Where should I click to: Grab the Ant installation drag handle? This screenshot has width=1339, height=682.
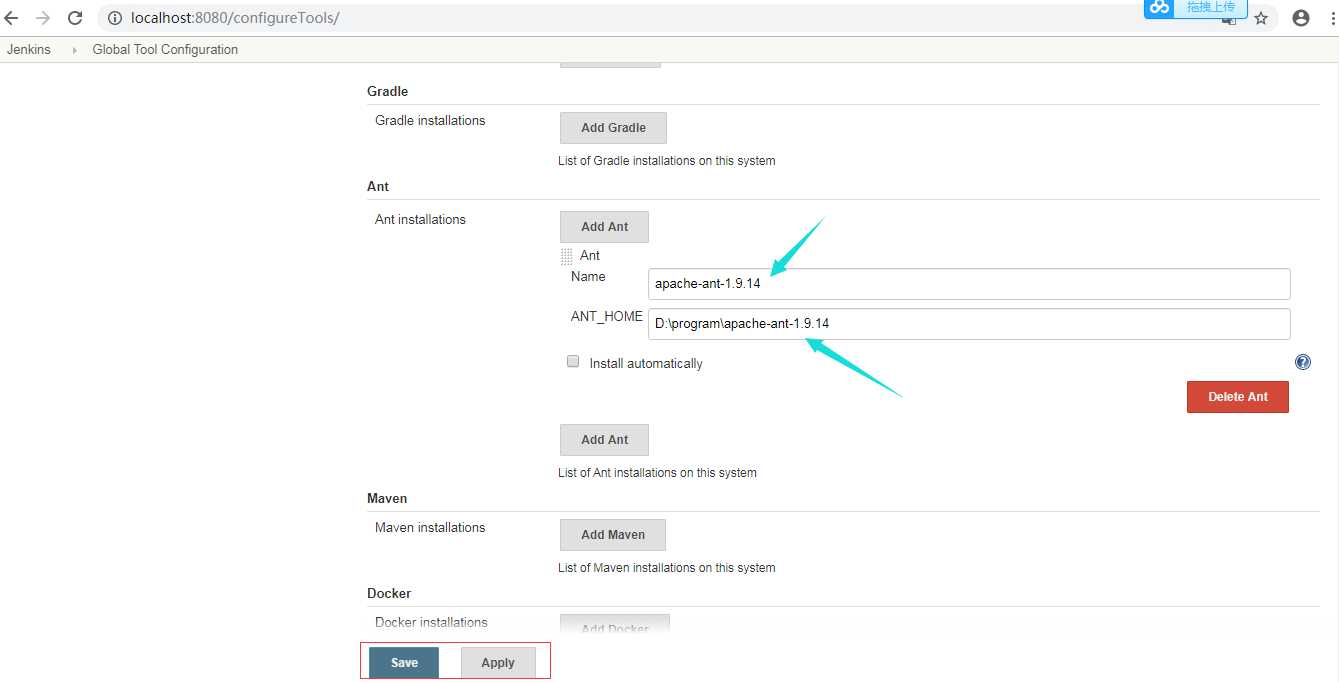pos(567,256)
